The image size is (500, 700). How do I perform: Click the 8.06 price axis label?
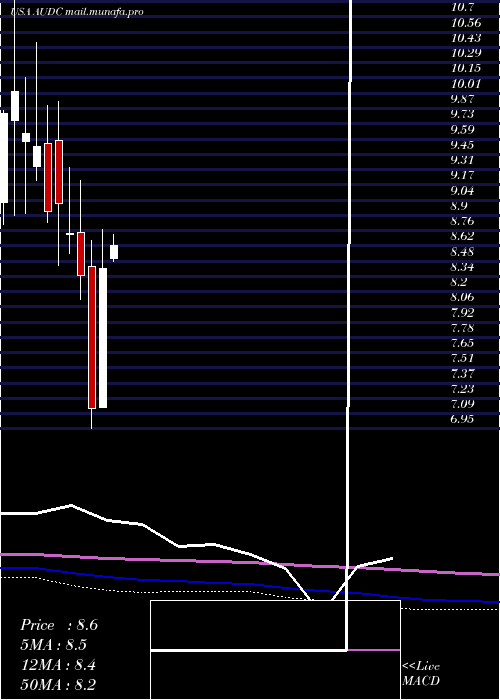(x=463, y=297)
